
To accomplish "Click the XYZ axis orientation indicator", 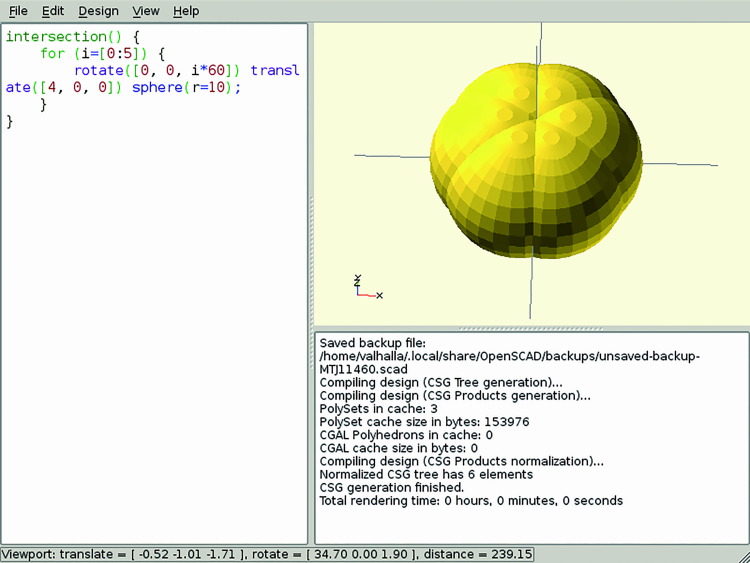I will [x=366, y=288].
